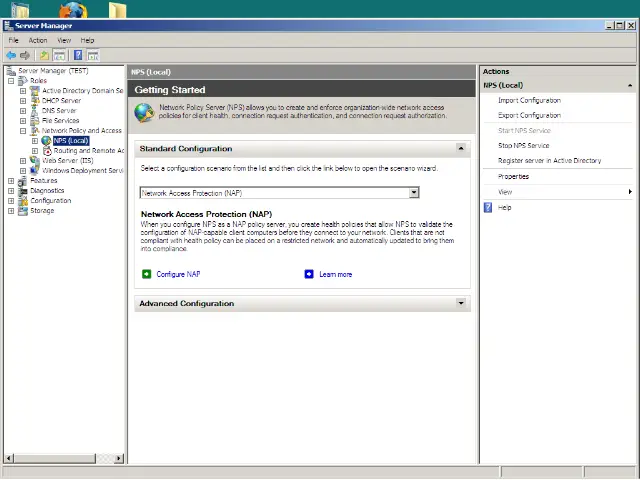Click Stop NPS Service action
This screenshot has width=640, height=480.
[524, 146]
